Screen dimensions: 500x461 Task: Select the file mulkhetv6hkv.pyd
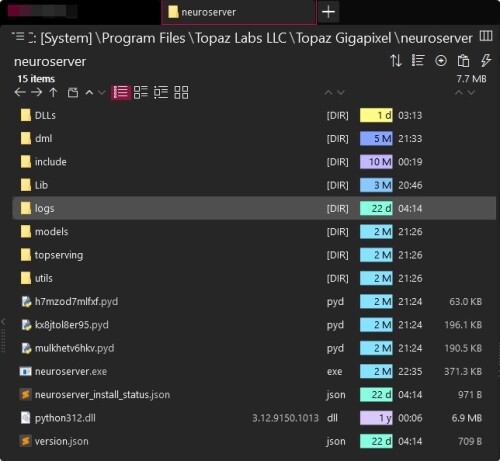click(254, 348)
